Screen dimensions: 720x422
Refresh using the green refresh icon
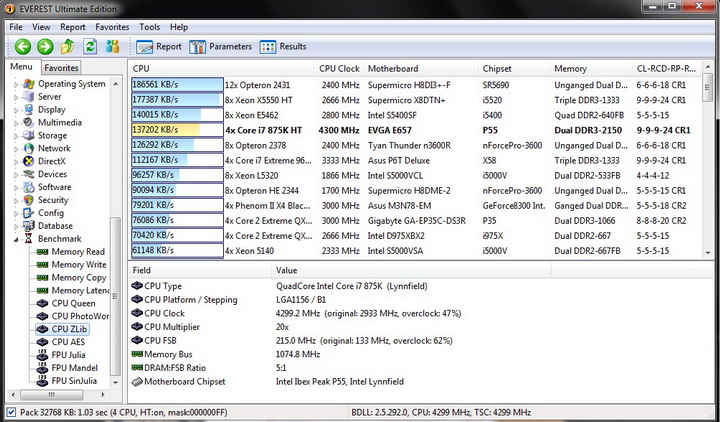coord(90,46)
